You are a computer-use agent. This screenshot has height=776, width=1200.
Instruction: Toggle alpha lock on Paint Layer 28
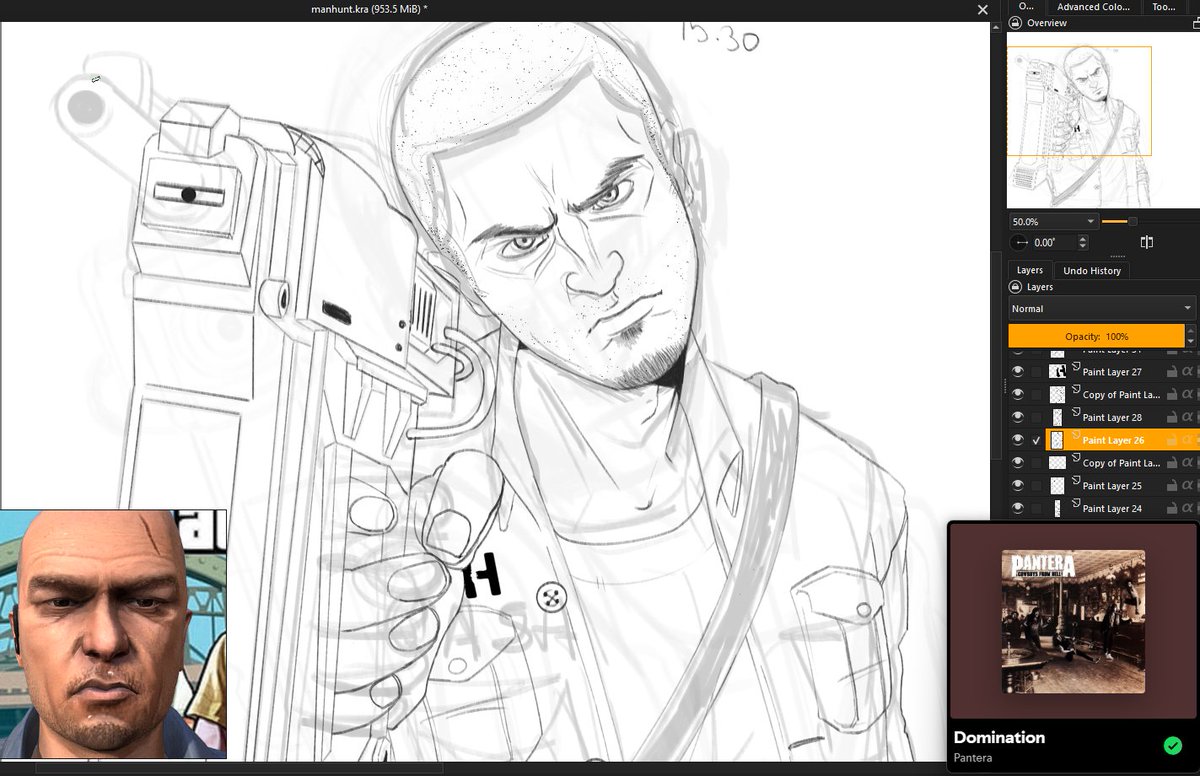[x=1187, y=417]
